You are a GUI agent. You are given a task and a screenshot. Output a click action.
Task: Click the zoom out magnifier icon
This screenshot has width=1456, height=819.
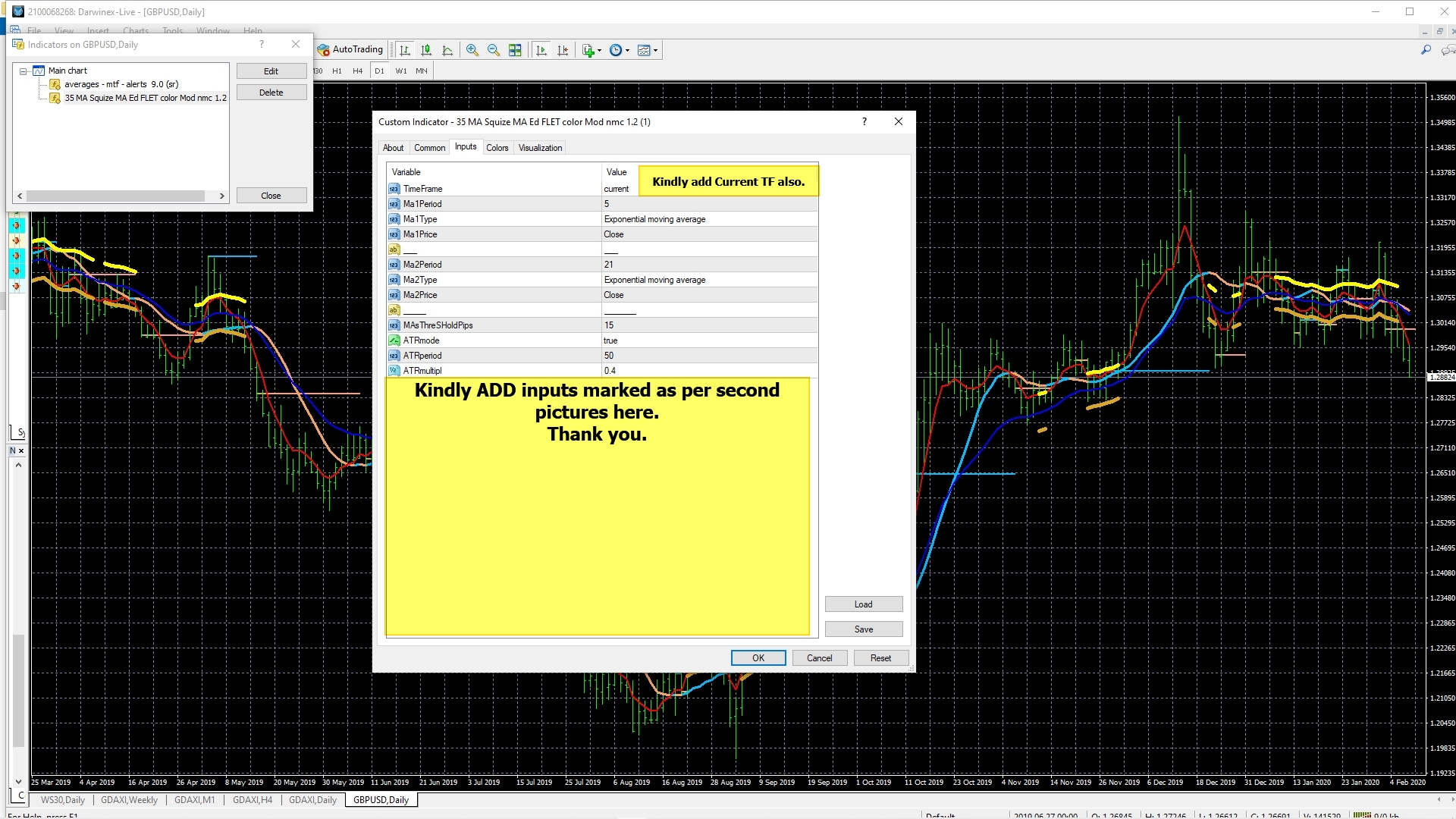pyautogui.click(x=494, y=50)
